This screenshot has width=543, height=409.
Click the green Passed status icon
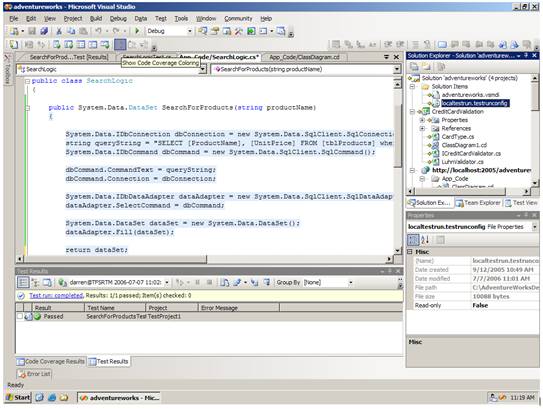pyautogui.click(x=37, y=316)
